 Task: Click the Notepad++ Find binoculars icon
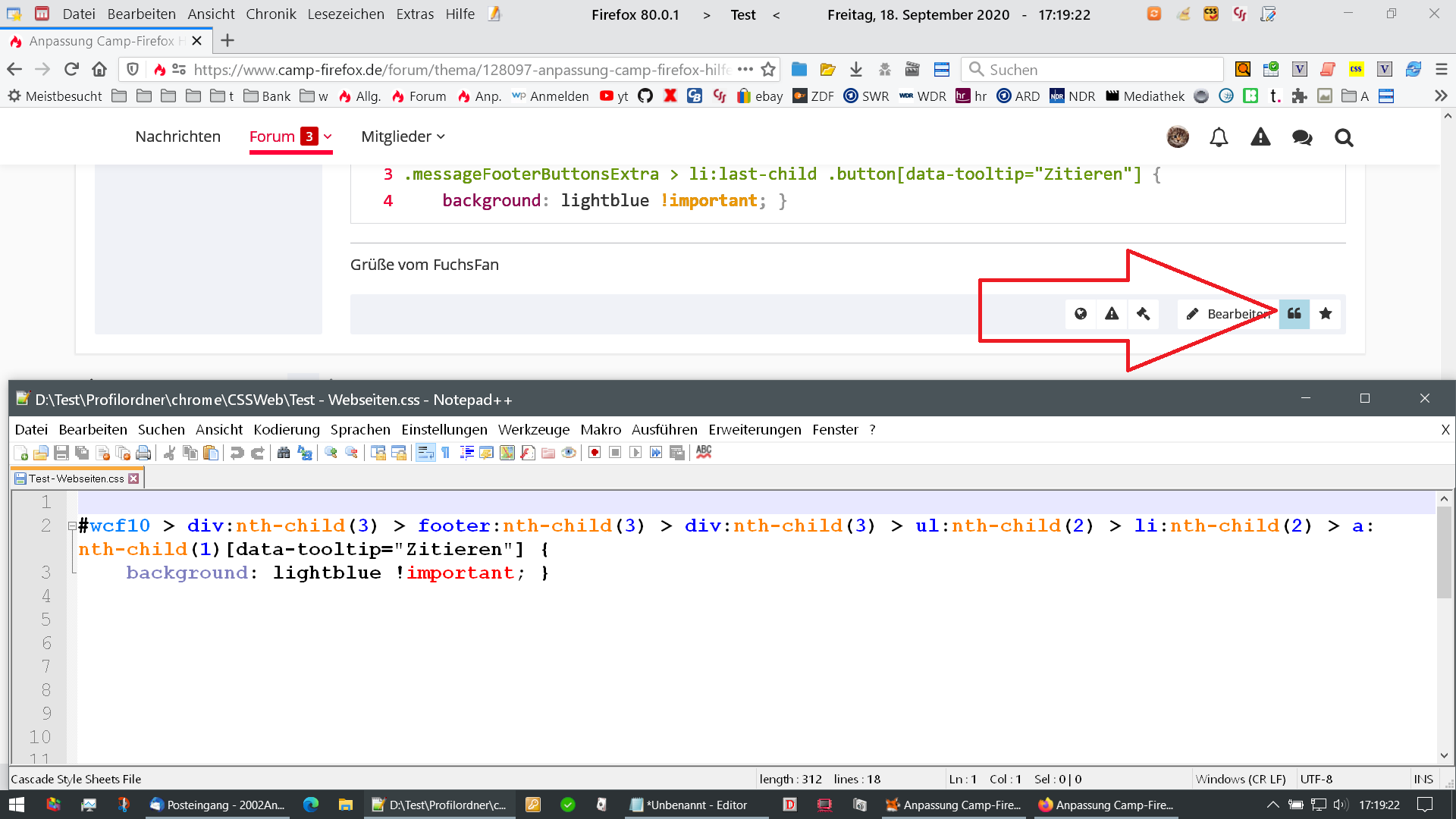[x=284, y=453]
